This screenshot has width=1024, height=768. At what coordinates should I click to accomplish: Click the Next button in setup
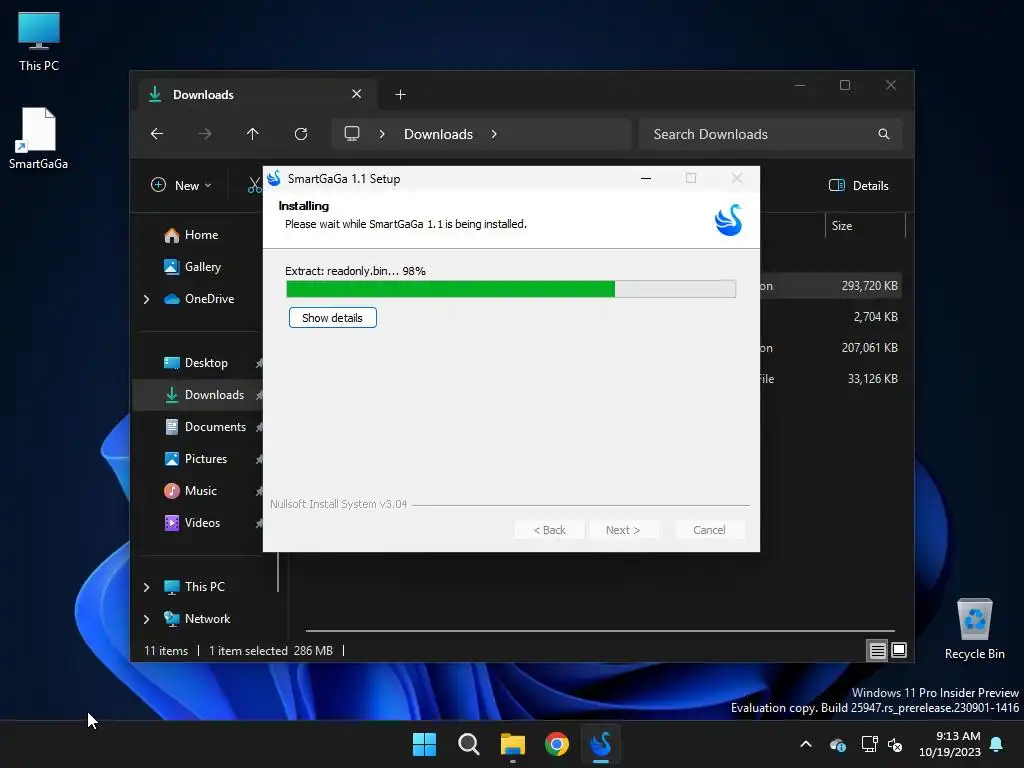pos(623,530)
